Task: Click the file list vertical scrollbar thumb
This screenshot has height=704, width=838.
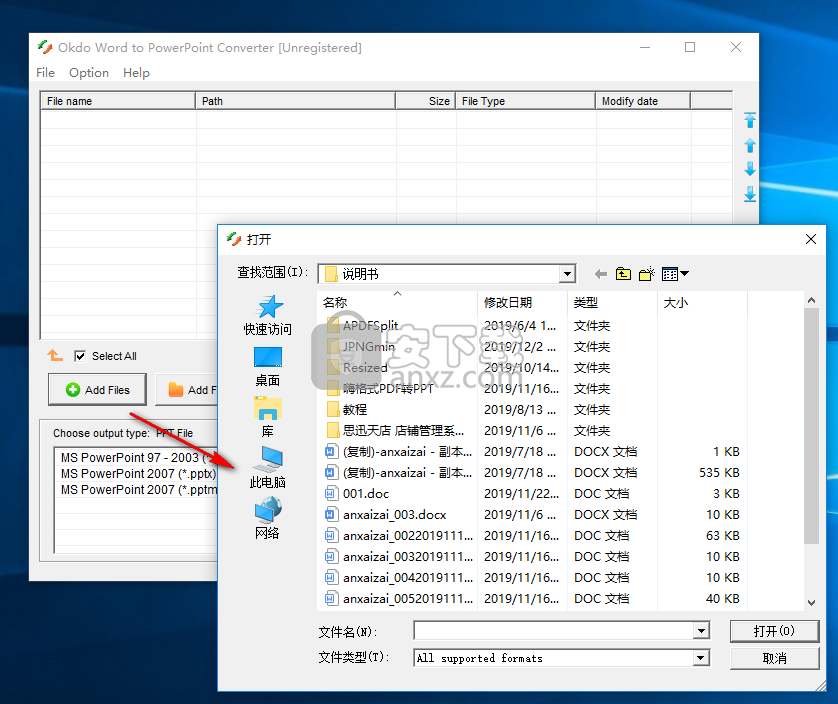Action: pyautogui.click(x=811, y=426)
